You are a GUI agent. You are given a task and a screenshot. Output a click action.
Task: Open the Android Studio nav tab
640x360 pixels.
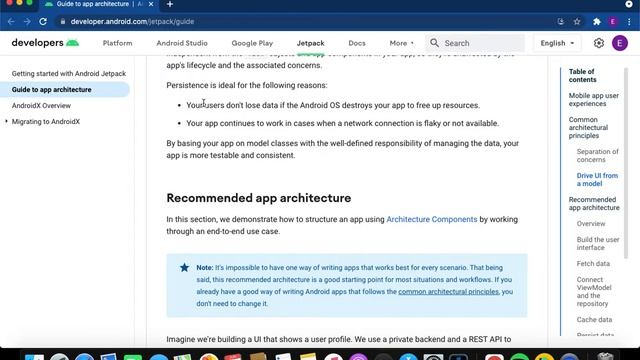coord(182,43)
